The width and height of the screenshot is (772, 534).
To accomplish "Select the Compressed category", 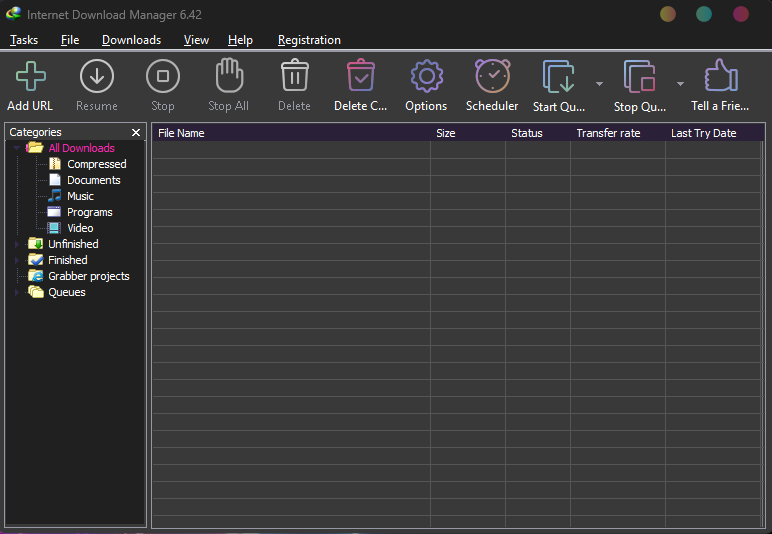I will pyautogui.click(x=96, y=164).
